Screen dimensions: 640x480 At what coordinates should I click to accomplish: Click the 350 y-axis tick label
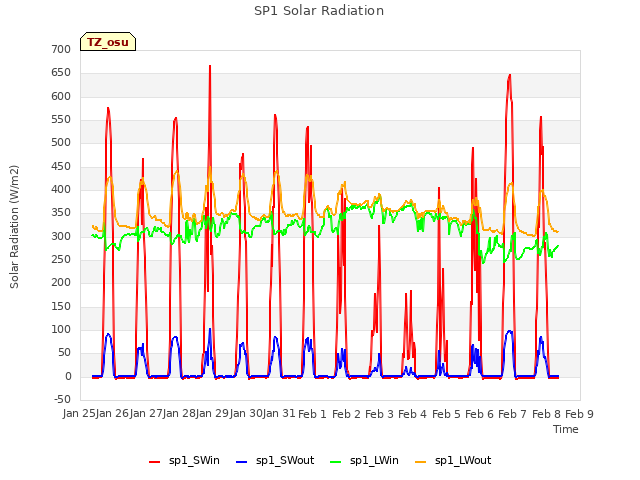[61, 213]
